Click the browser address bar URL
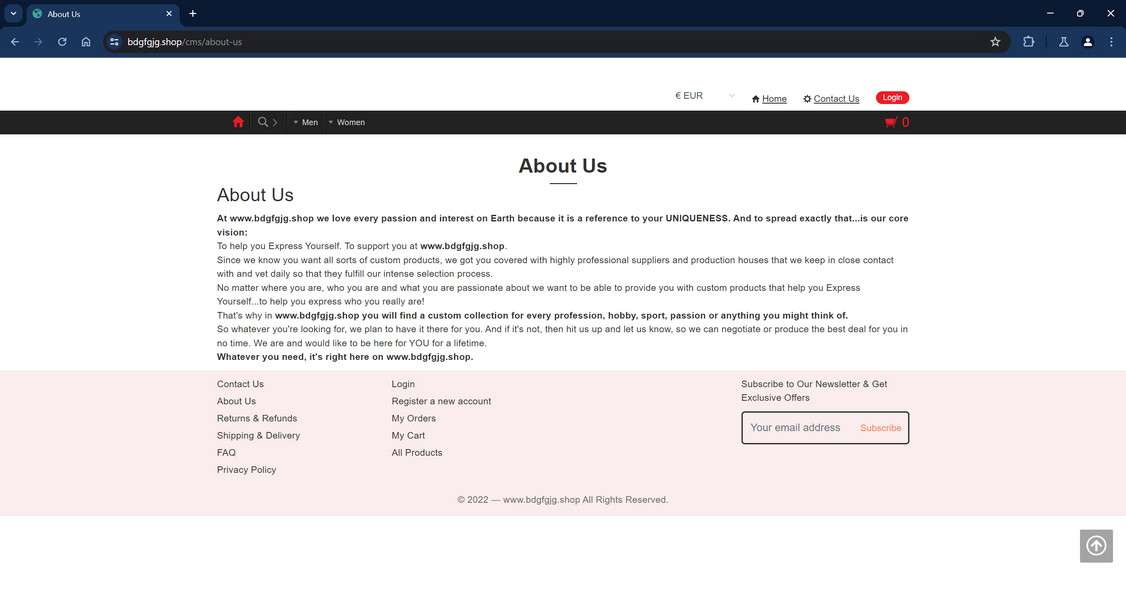The height and width of the screenshot is (602, 1126). (185, 42)
